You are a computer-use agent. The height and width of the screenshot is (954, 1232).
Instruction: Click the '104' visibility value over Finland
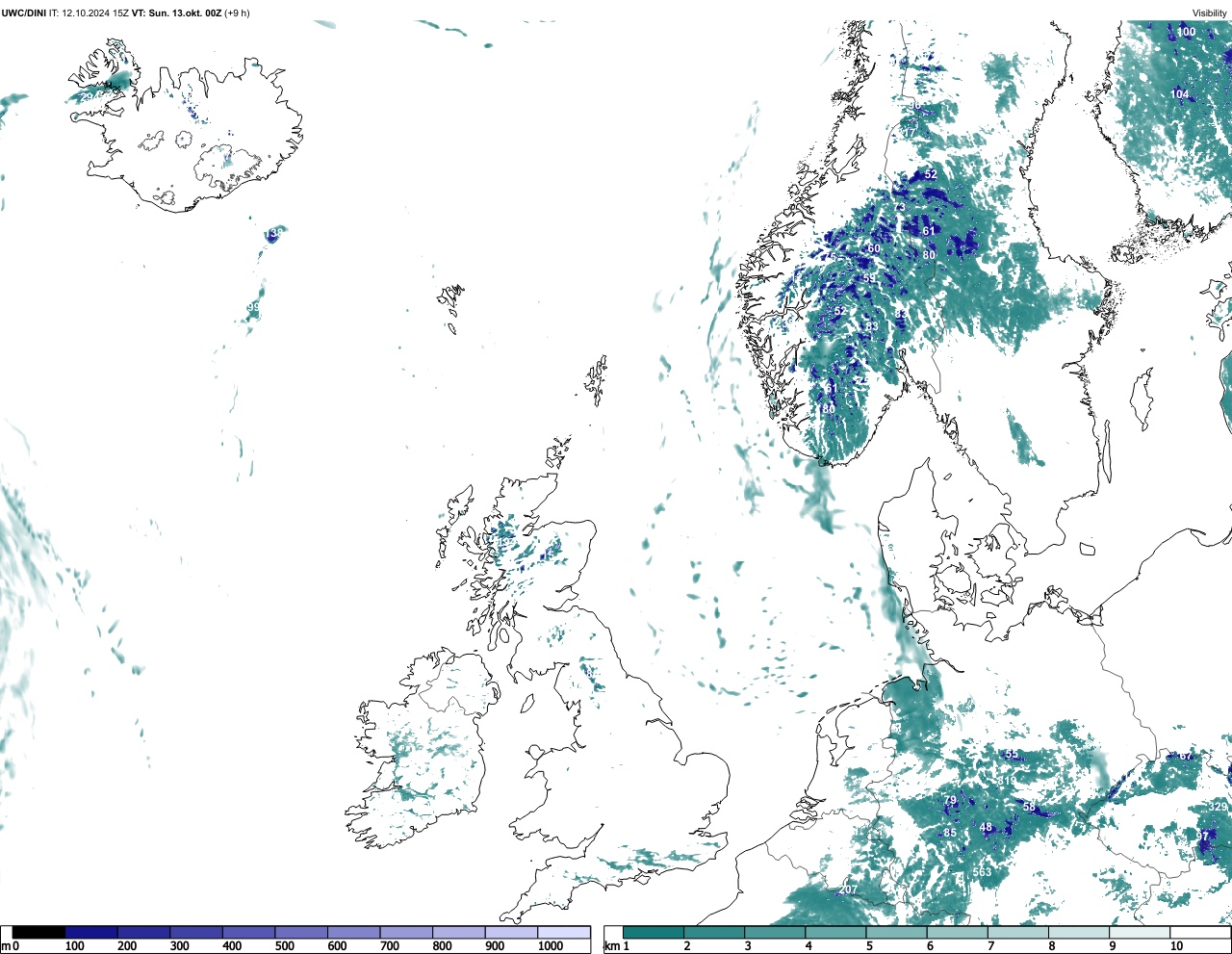point(1180,94)
